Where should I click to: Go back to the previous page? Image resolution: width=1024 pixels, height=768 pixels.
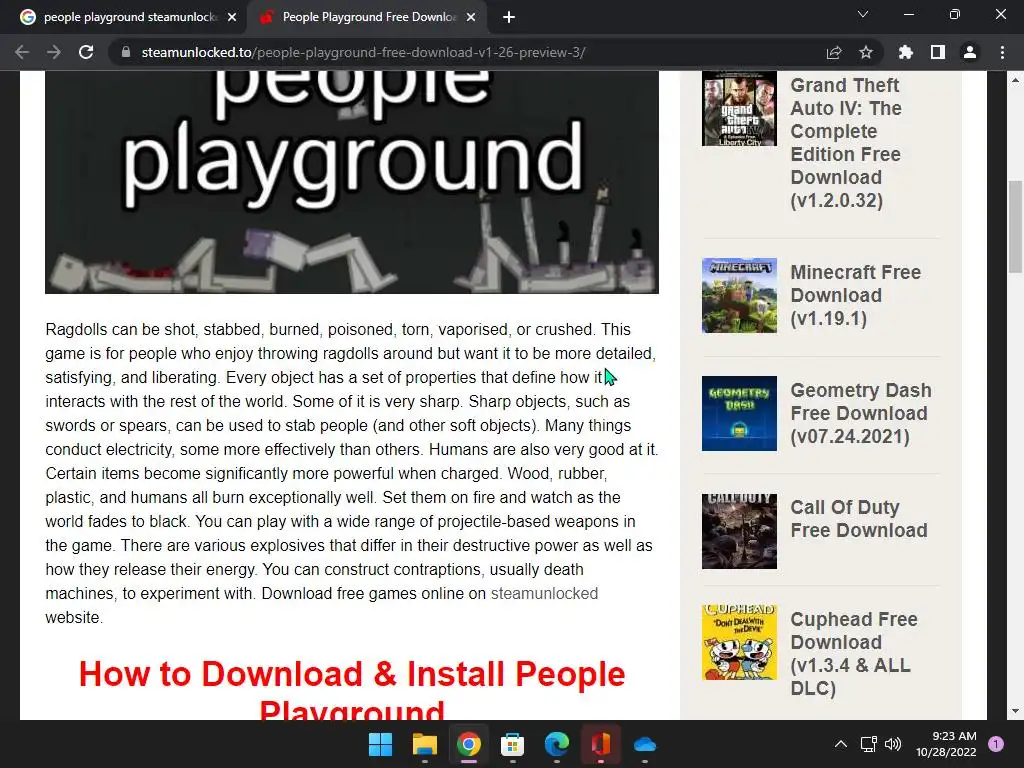pyautogui.click(x=22, y=52)
